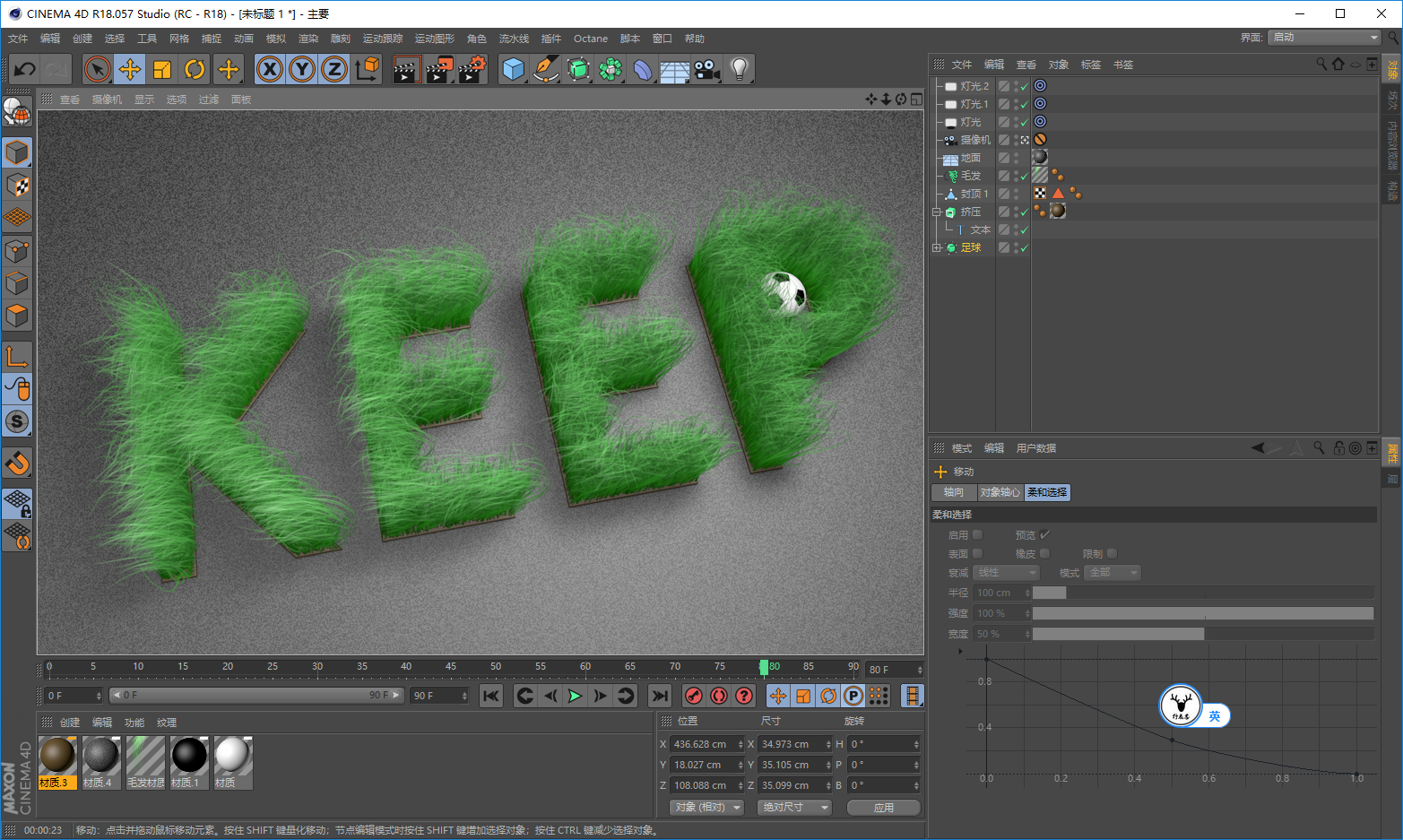
Task: Add a Light object with bulb icon
Action: pos(740,69)
